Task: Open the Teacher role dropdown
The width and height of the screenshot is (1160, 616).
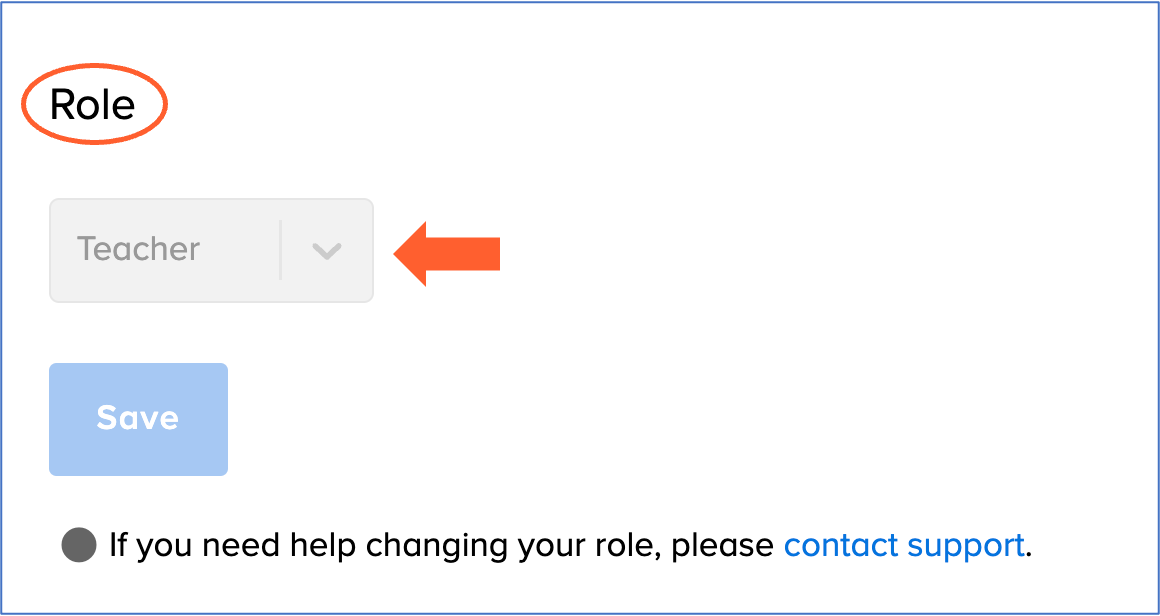Action: pyautogui.click(x=211, y=250)
